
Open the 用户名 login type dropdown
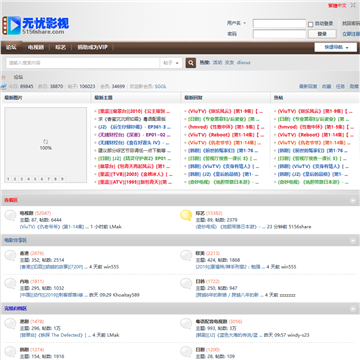pos(236,23)
